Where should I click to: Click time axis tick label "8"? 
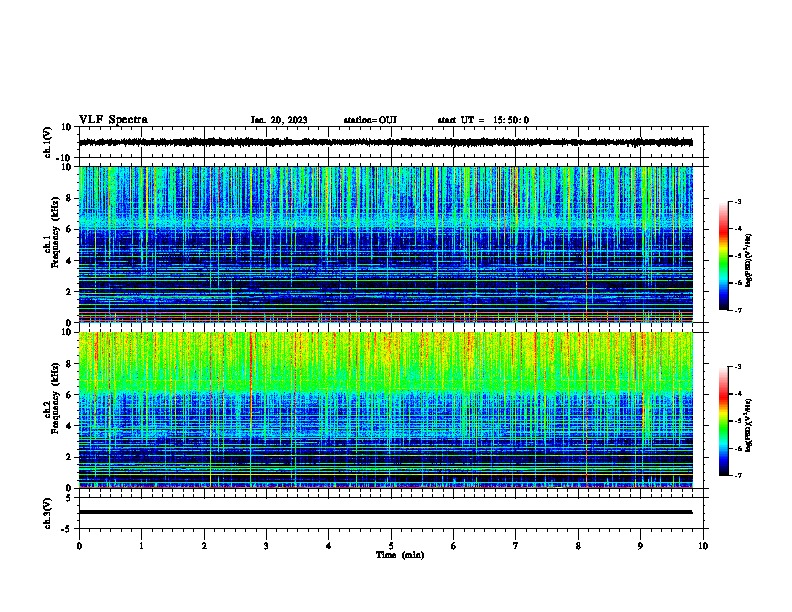(578, 546)
